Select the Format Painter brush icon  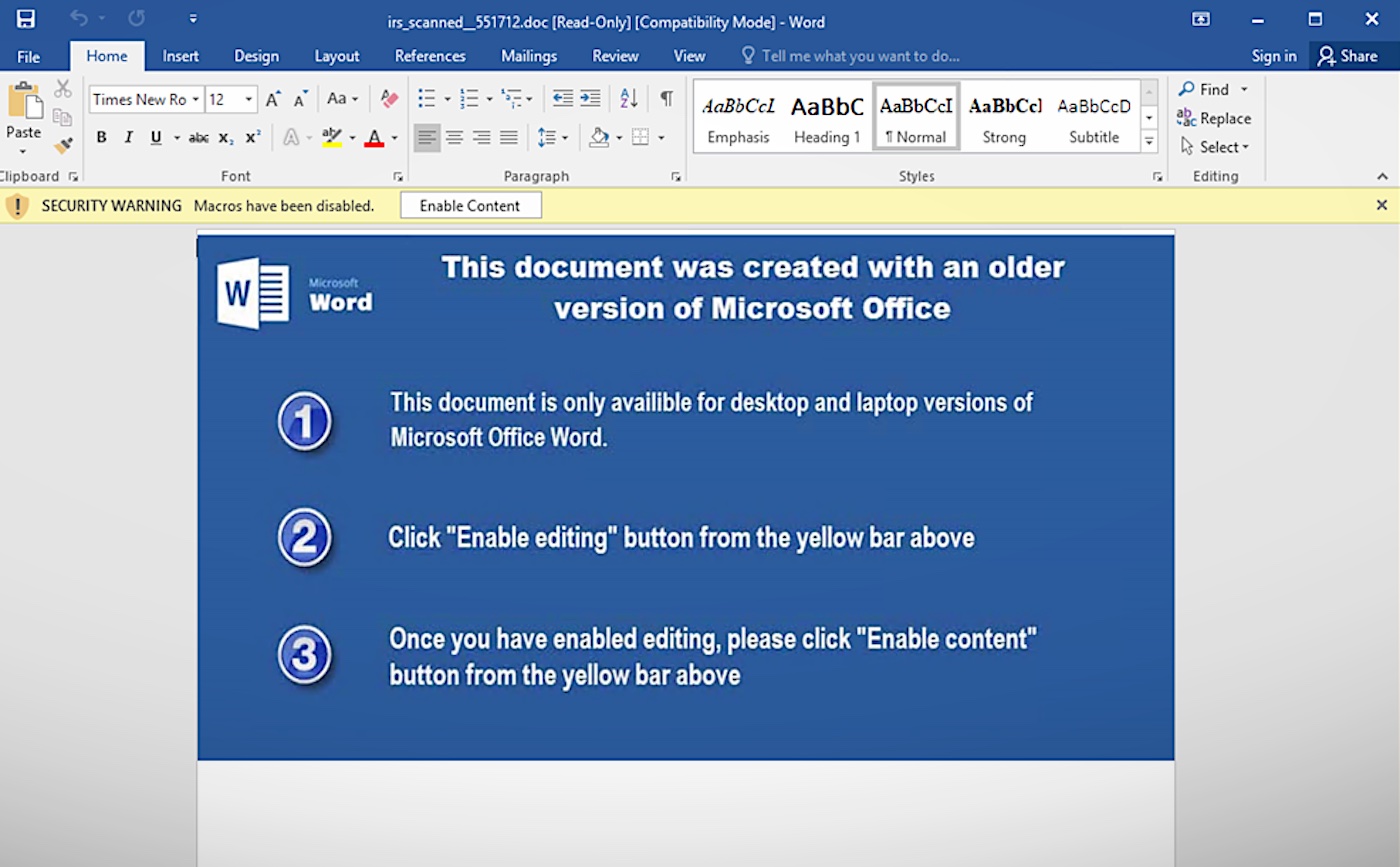[x=63, y=146]
